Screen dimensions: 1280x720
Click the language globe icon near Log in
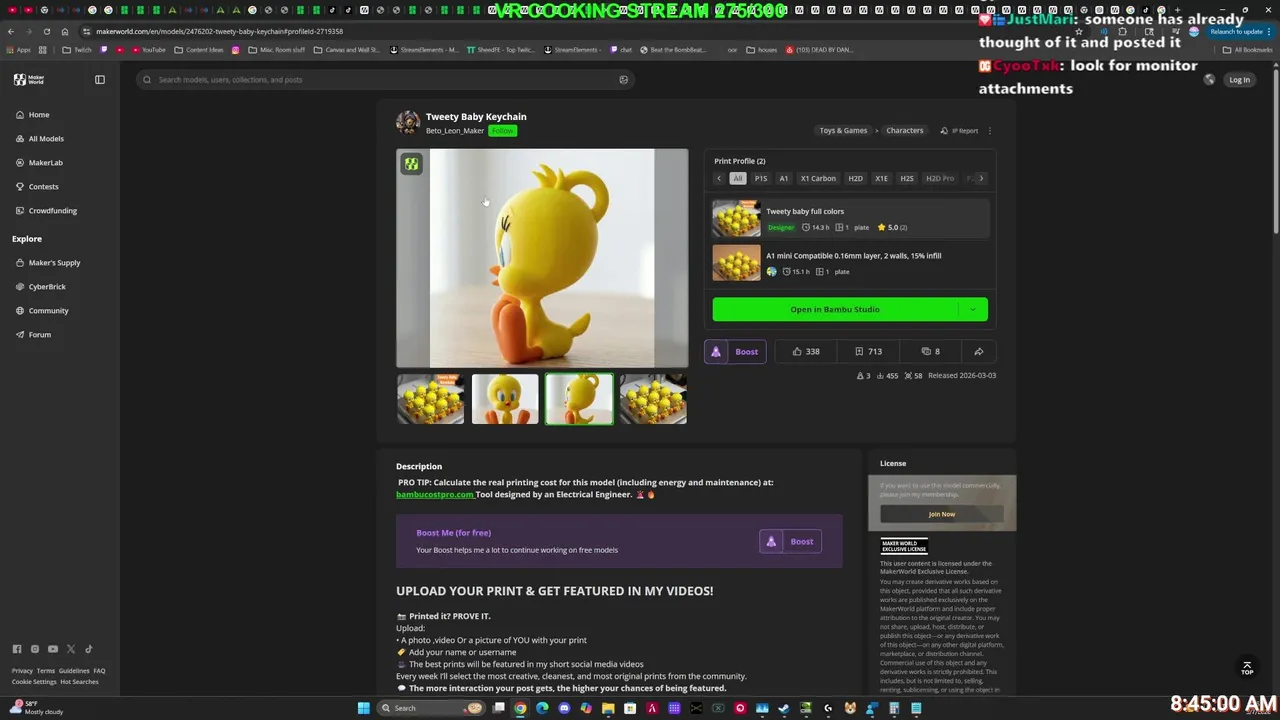coord(1209,79)
